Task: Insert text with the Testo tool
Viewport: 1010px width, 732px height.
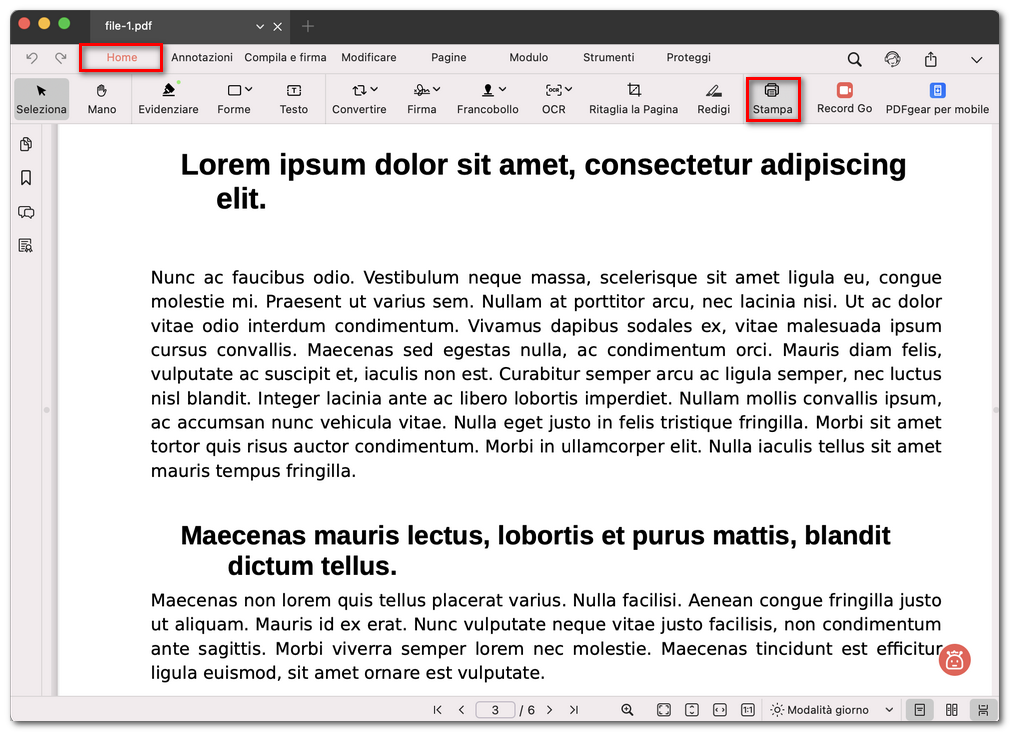Action: point(294,98)
